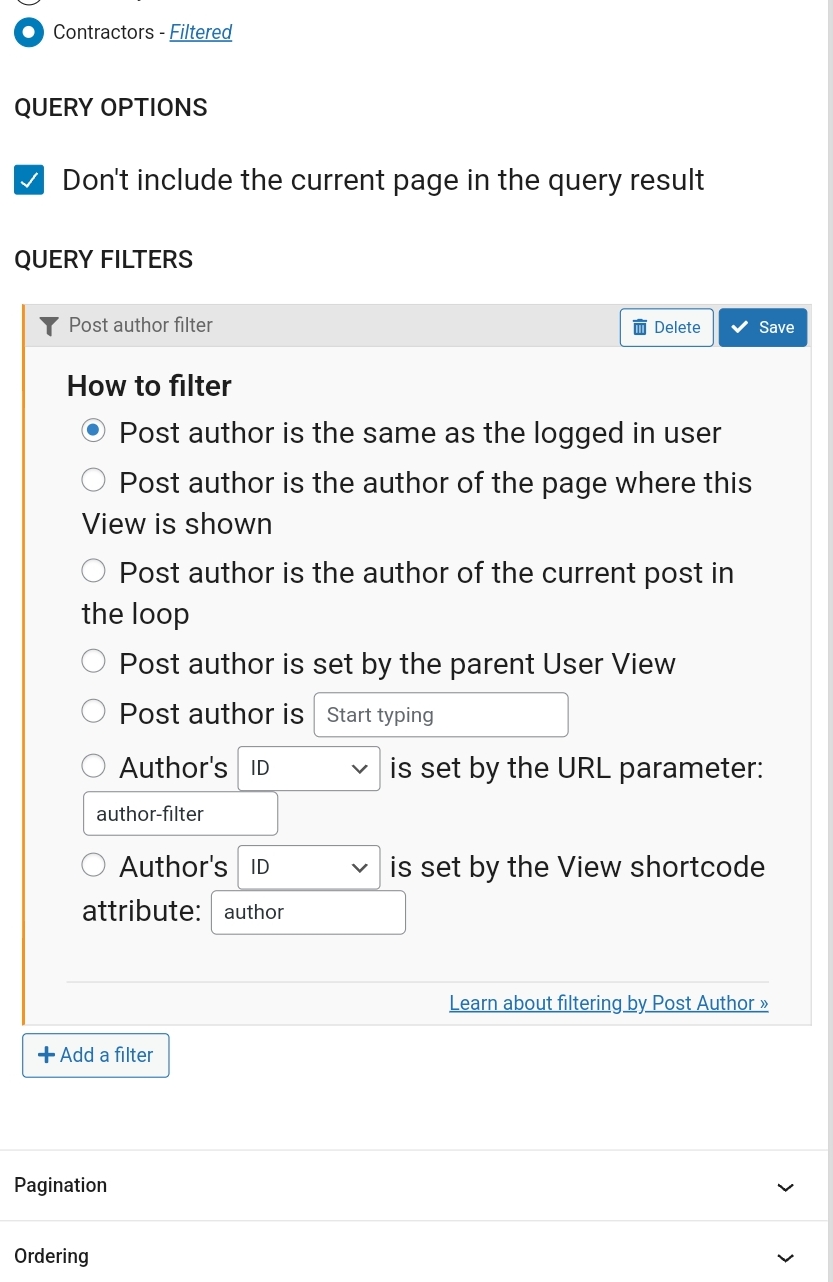The height and width of the screenshot is (1282, 833).
Task: Expand the Pagination section
Action: [416, 1186]
